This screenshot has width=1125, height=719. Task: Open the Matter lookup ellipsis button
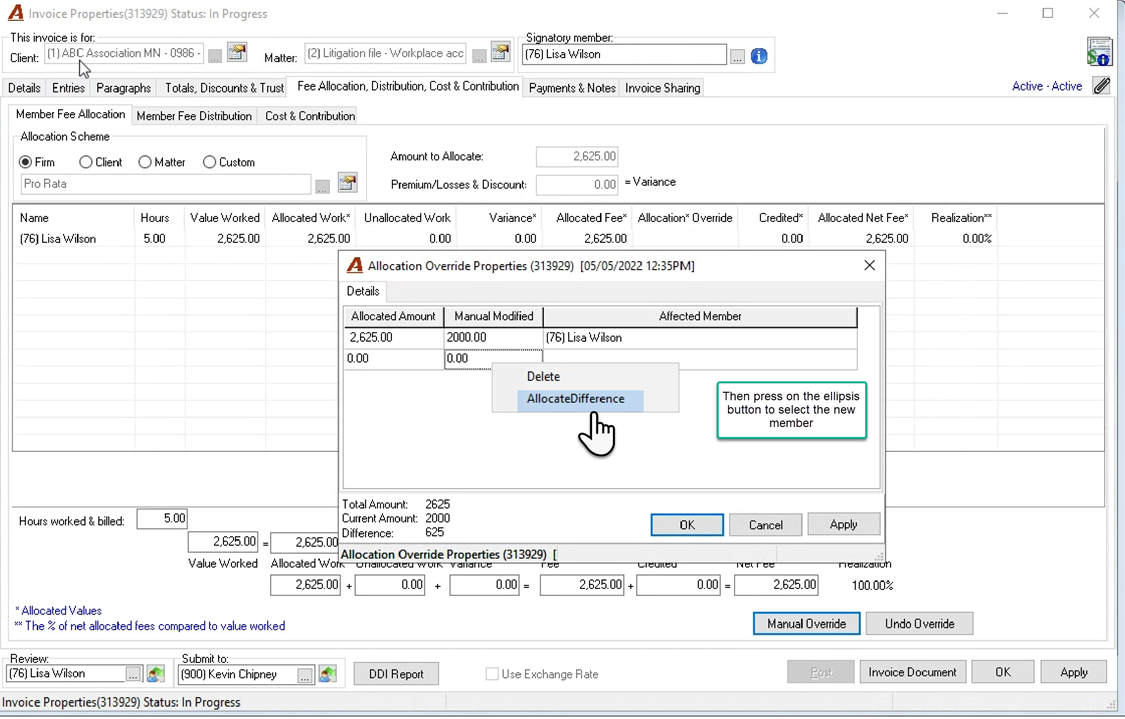[x=479, y=55]
